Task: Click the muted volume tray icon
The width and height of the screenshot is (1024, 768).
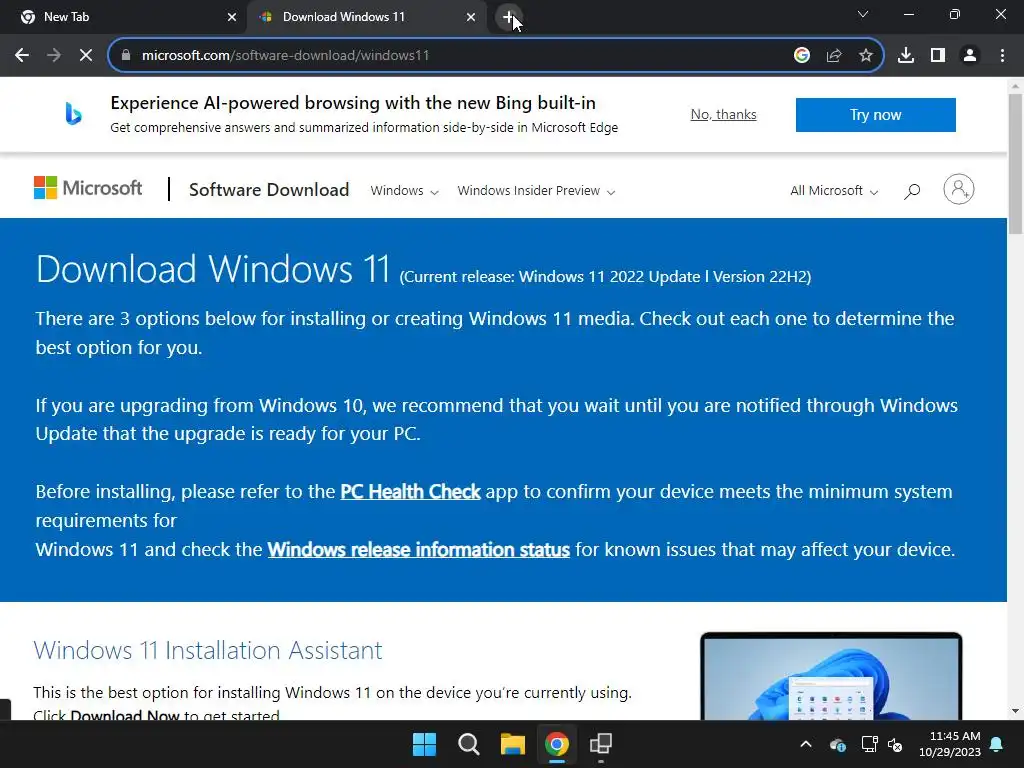Action: tap(895, 744)
